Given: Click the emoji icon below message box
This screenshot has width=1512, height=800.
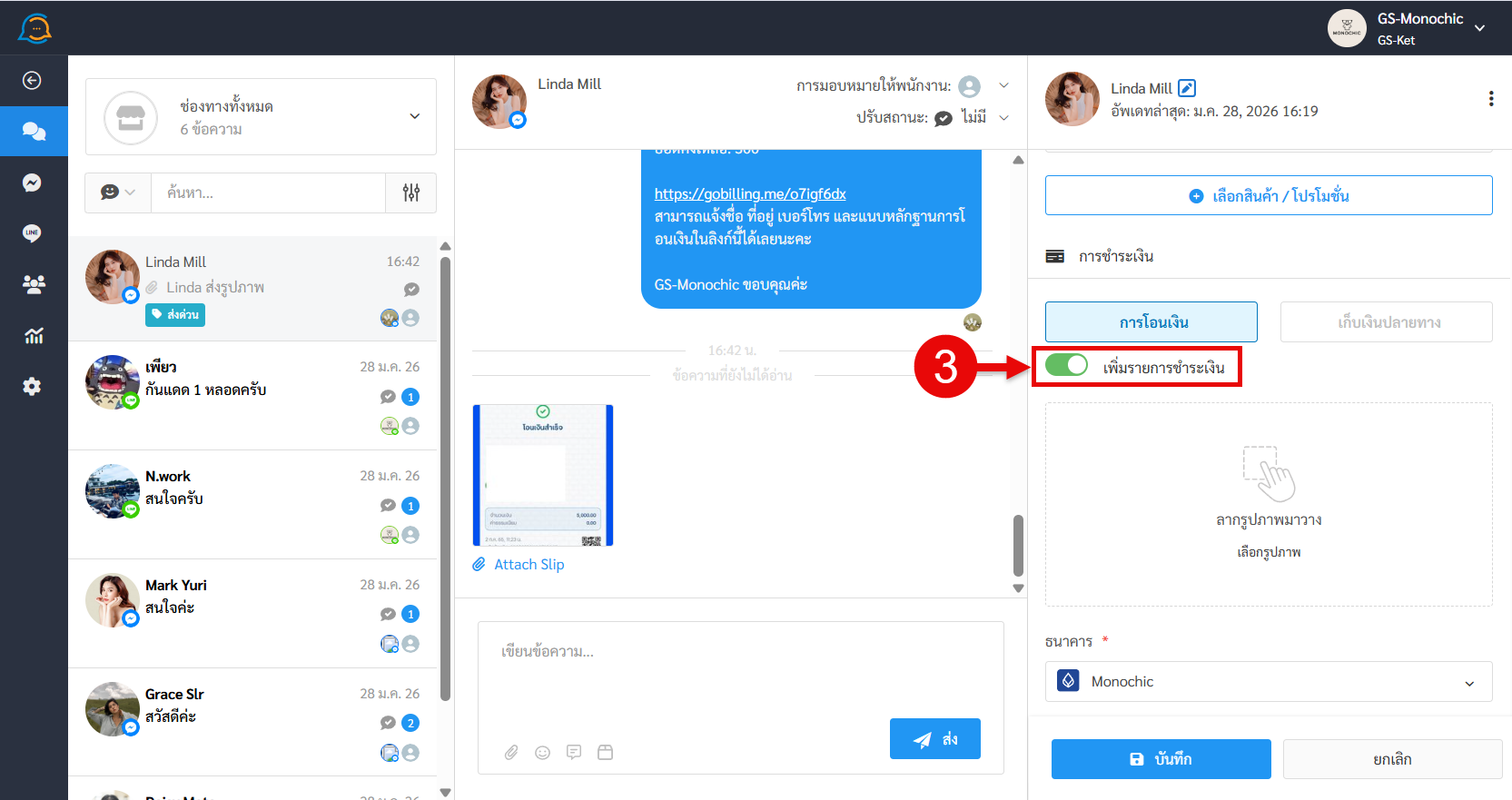Looking at the screenshot, I should 543,752.
